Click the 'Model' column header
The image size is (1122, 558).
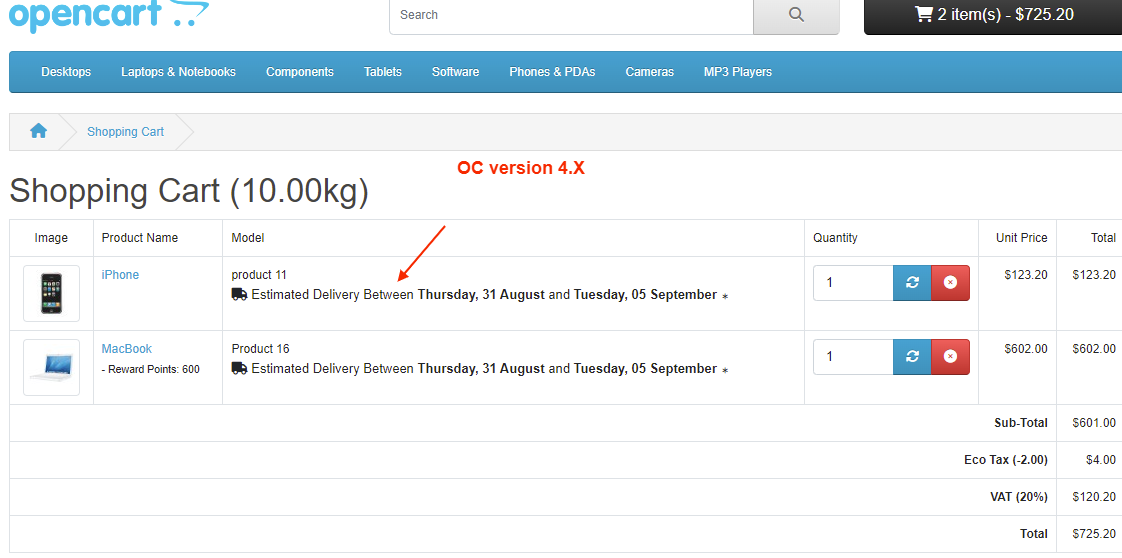tap(248, 238)
